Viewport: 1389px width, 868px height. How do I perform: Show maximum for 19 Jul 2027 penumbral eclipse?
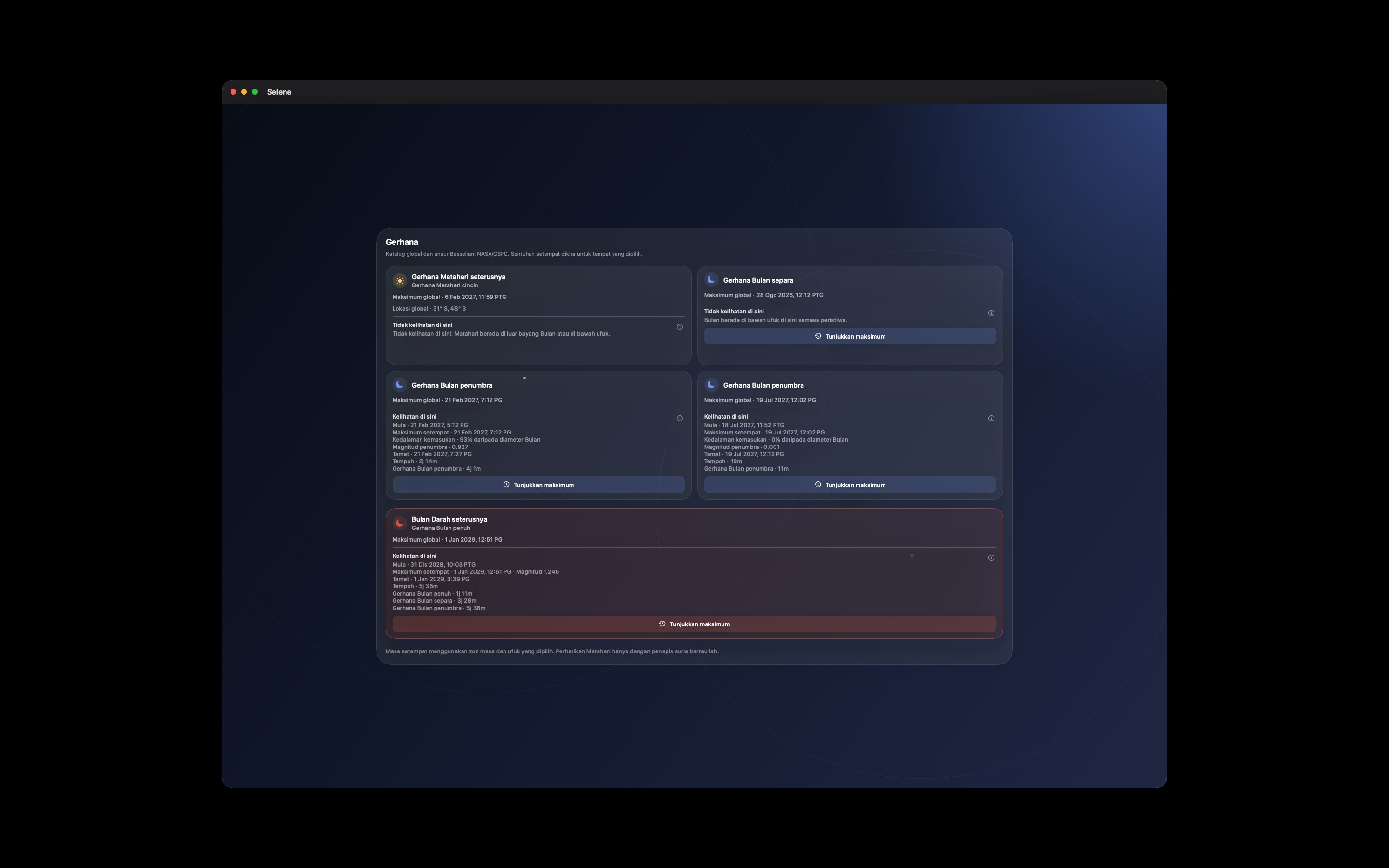[x=850, y=485]
